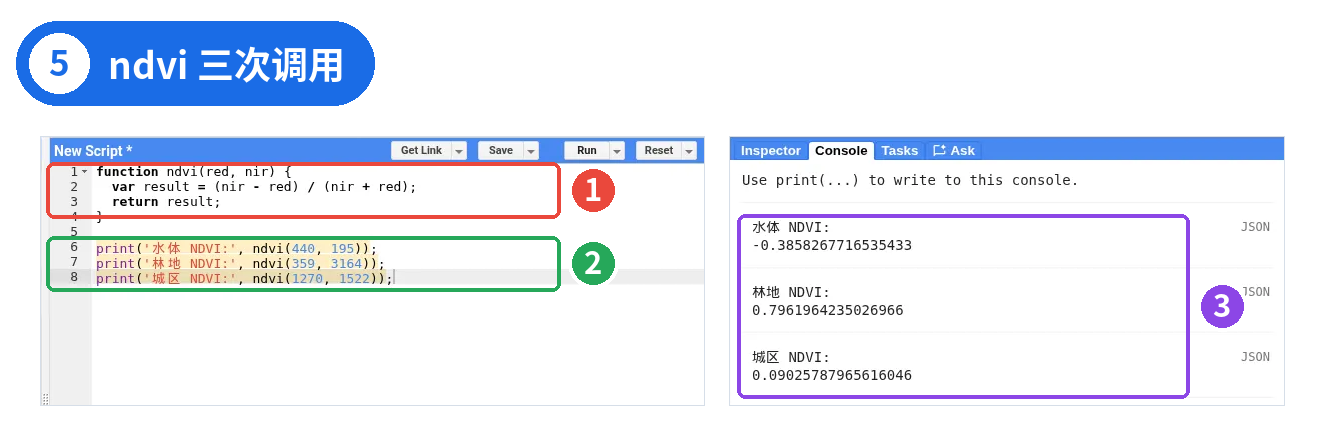Select the Console tab
The width and height of the screenshot is (1325, 446).
point(841,151)
